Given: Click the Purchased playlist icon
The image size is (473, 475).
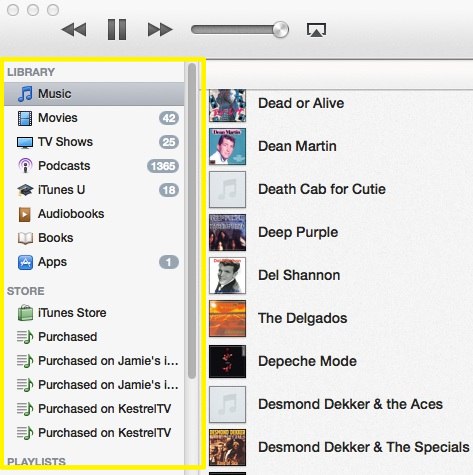Looking at the screenshot, I should pyautogui.click(x=25, y=337).
